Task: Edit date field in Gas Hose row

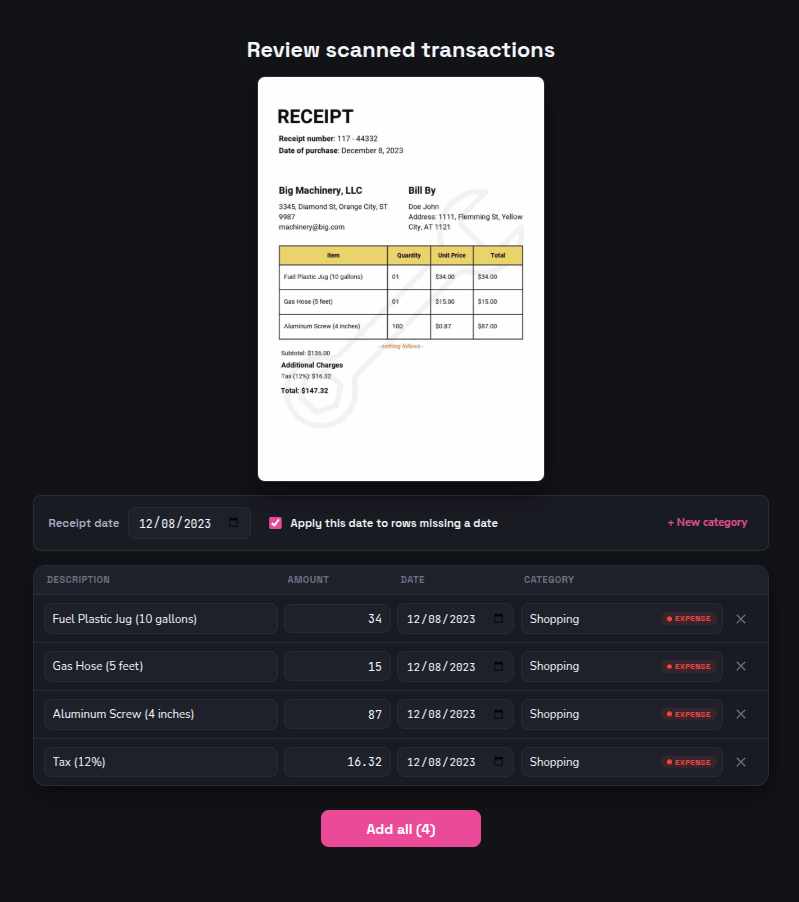Action: pyautogui.click(x=455, y=666)
